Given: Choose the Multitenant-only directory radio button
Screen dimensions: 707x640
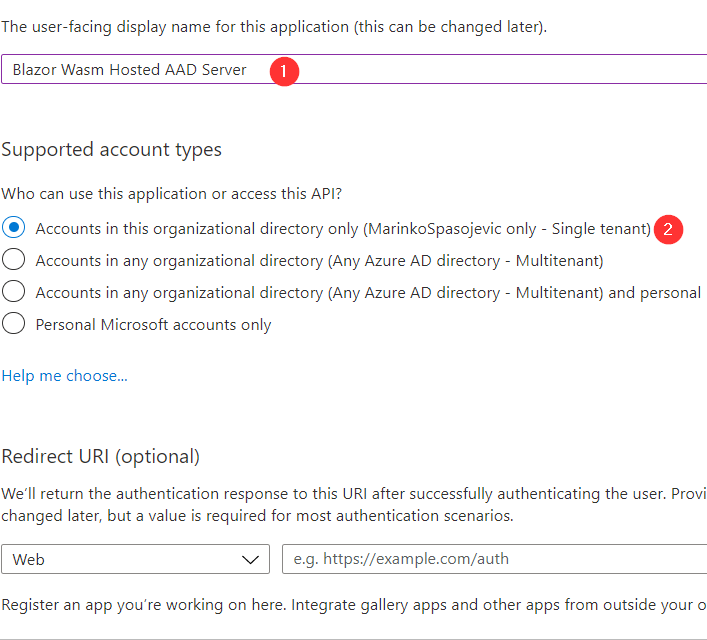Looking at the screenshot, I should (x=14, y=260).
